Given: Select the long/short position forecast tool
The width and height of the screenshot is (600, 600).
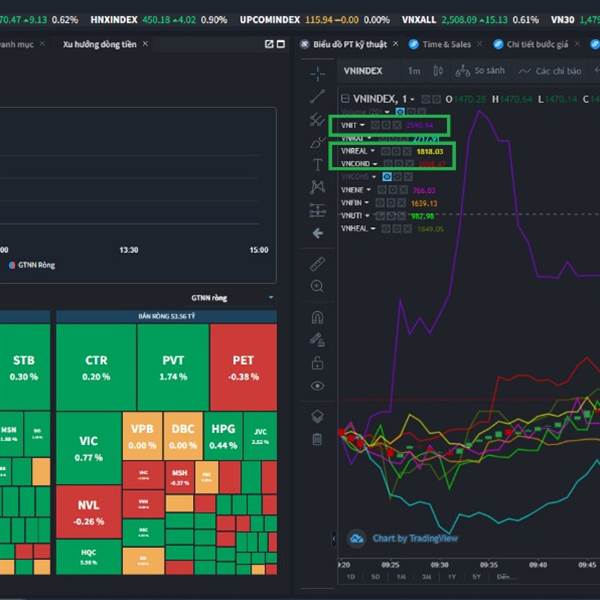Looking at the screenshot, I should click(317, 210).
